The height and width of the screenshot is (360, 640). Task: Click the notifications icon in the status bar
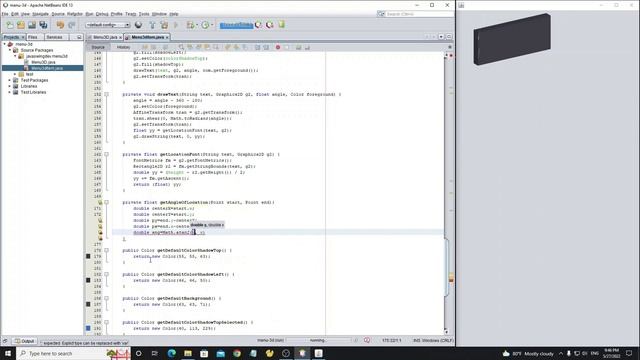coord(367,340)
